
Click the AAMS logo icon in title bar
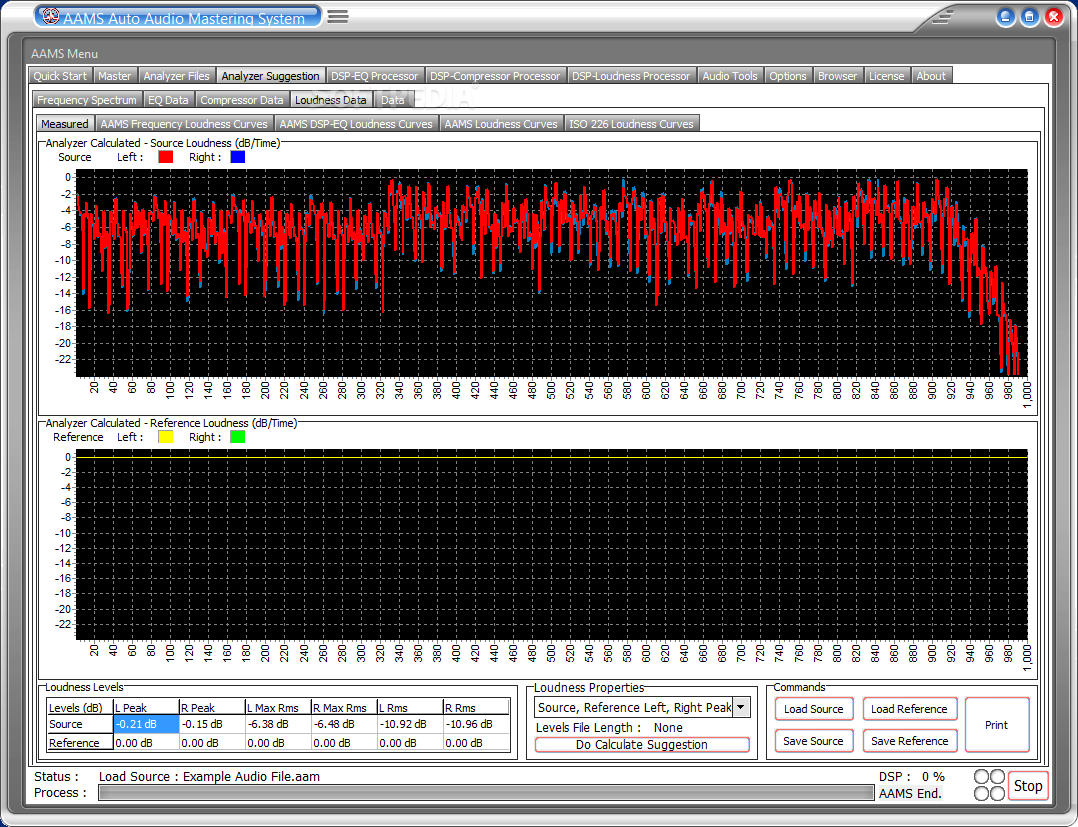click(51, 16)
